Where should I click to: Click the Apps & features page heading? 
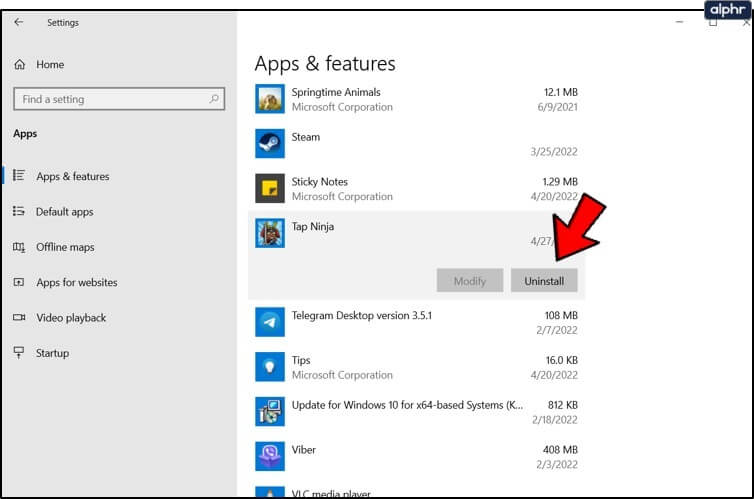click(325, 64)
